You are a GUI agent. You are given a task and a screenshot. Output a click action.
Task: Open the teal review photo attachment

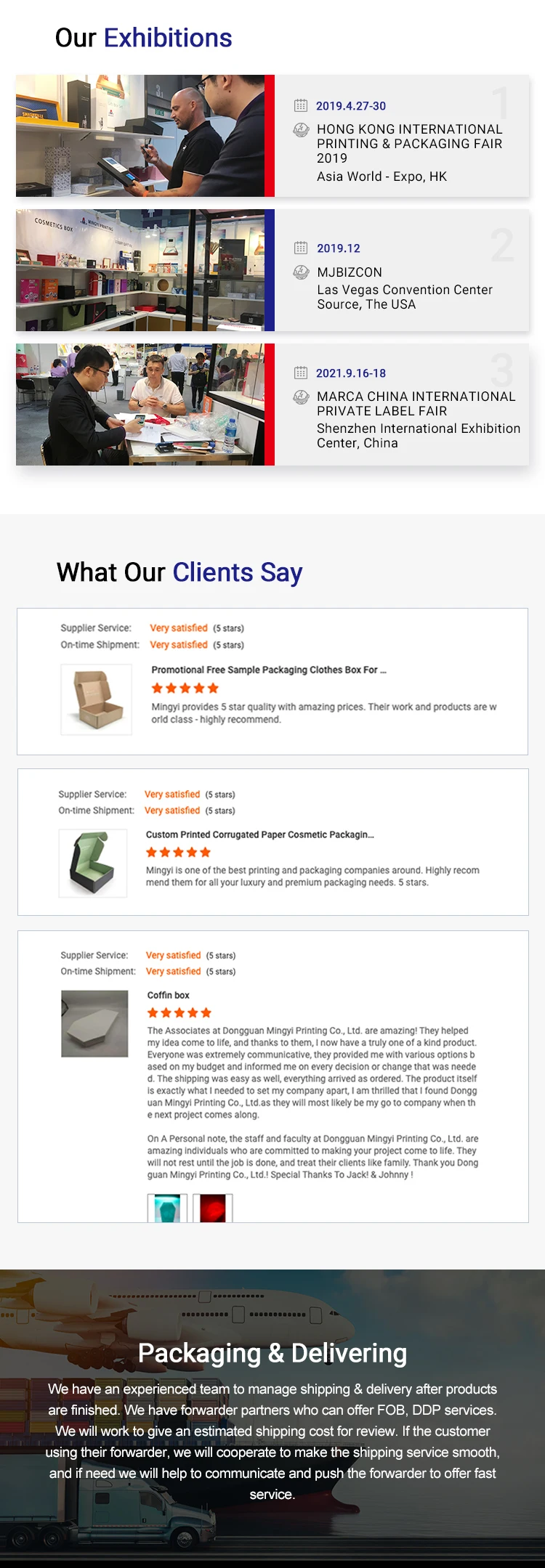(x=167, y=1209)
